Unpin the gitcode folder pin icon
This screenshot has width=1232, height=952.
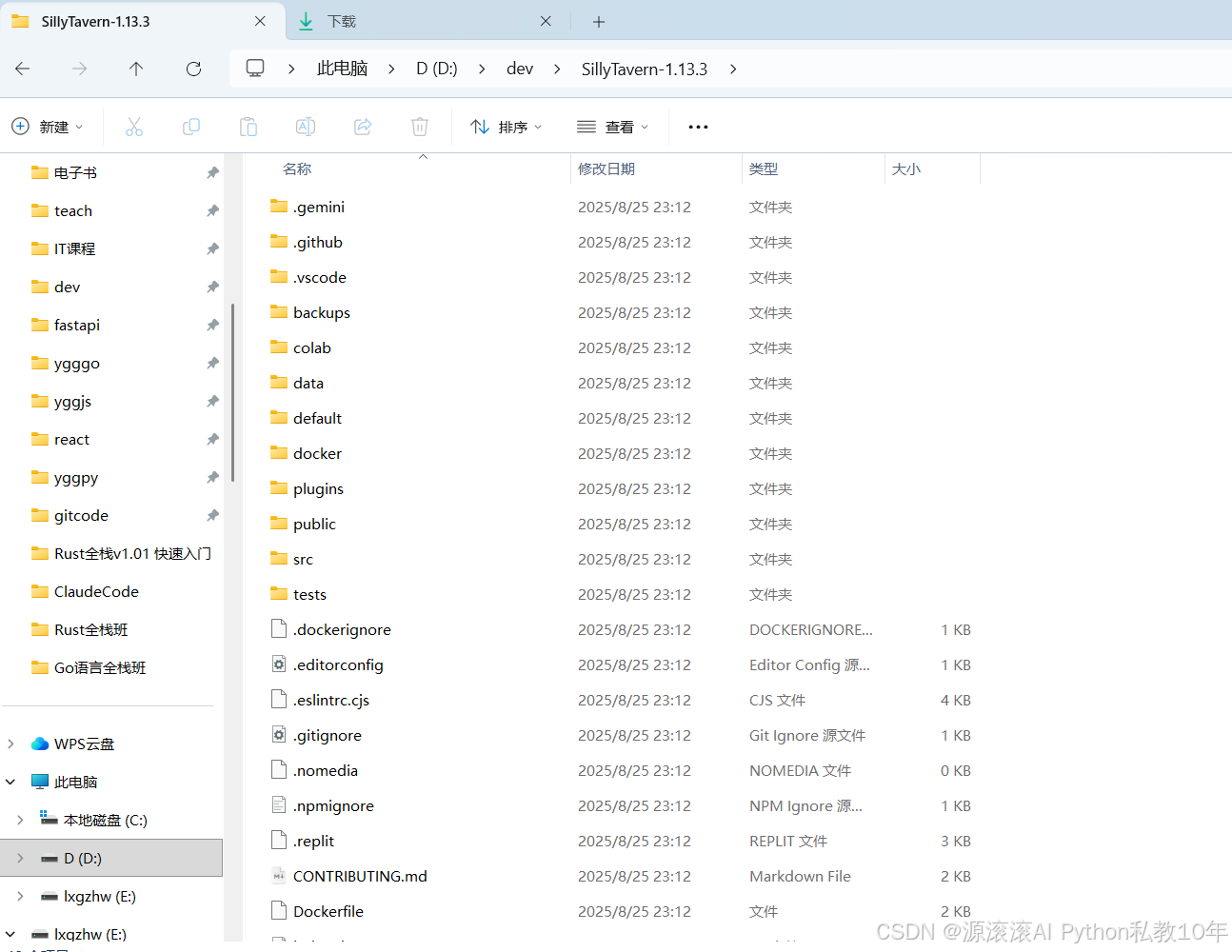[212, 515]
